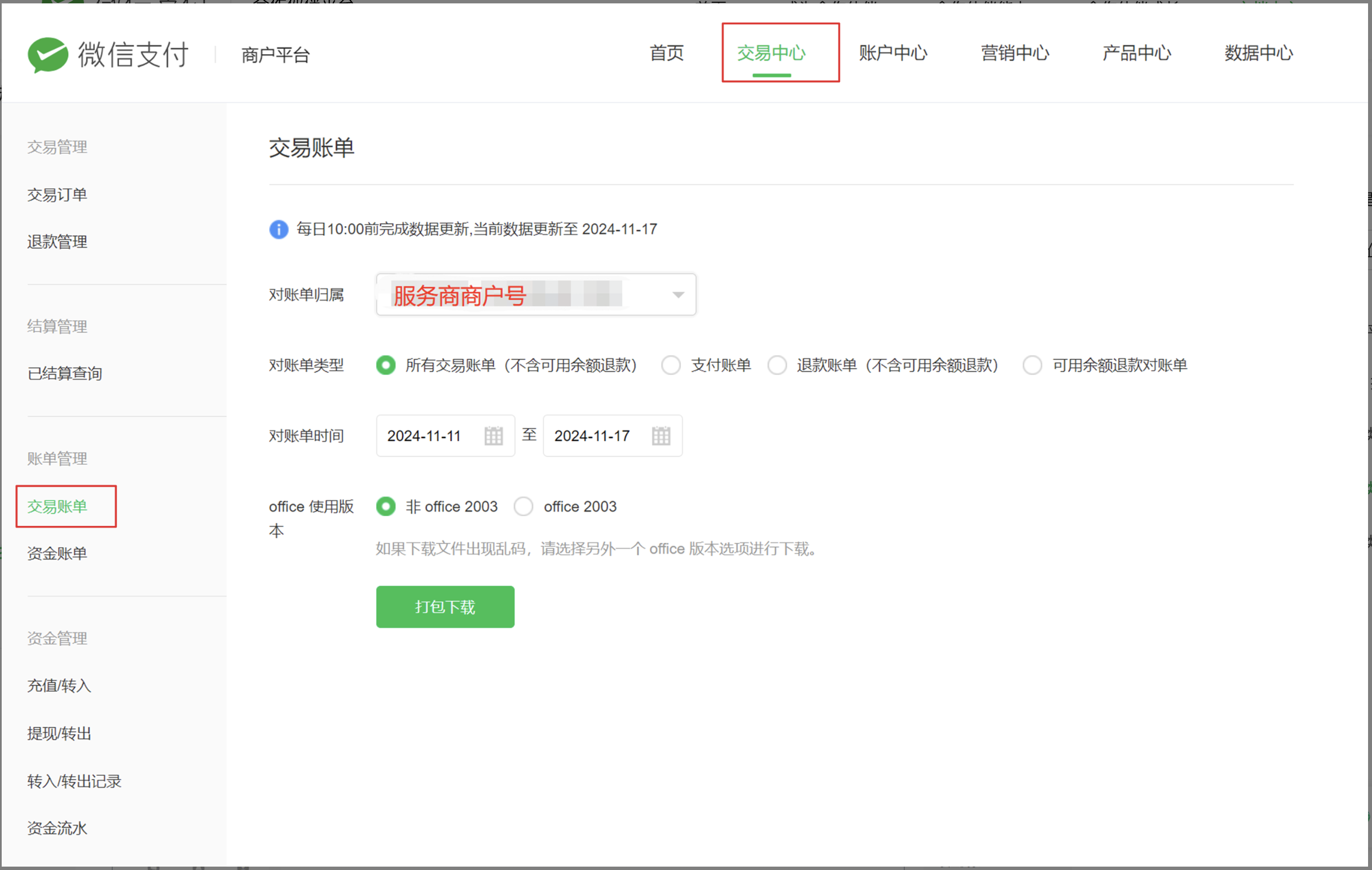The height and width of the screenshot is (870, 1372).
Task: Open the end date calendar icon
Action: tap(661, 436)
